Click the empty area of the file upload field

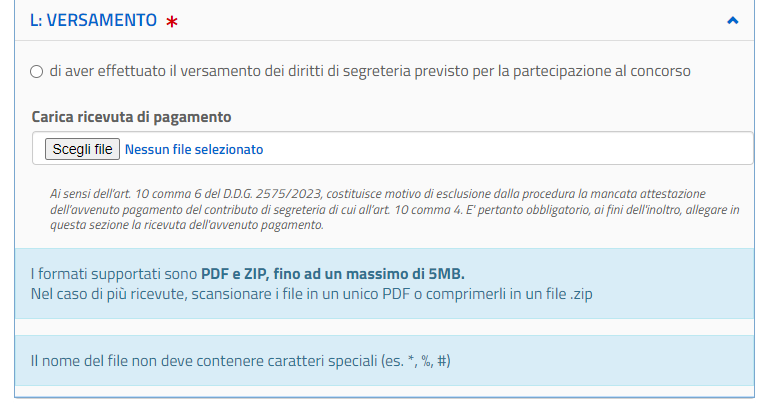[500, 149]
